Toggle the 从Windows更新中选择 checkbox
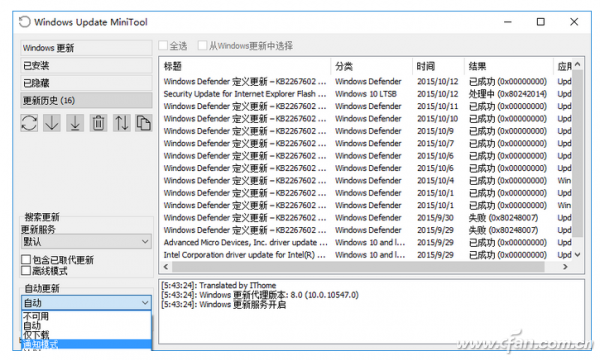 tap(202, 46)
